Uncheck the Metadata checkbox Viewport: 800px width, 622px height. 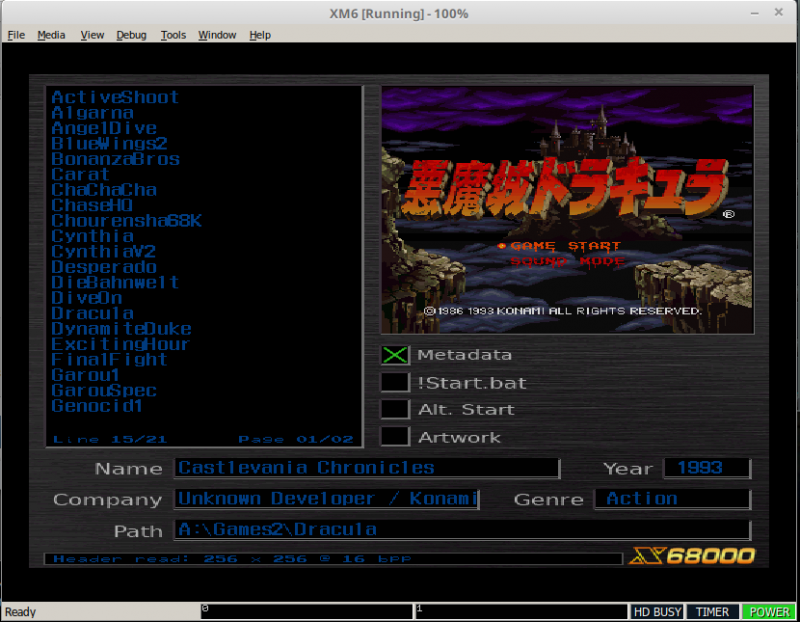[x=395, y=355]
